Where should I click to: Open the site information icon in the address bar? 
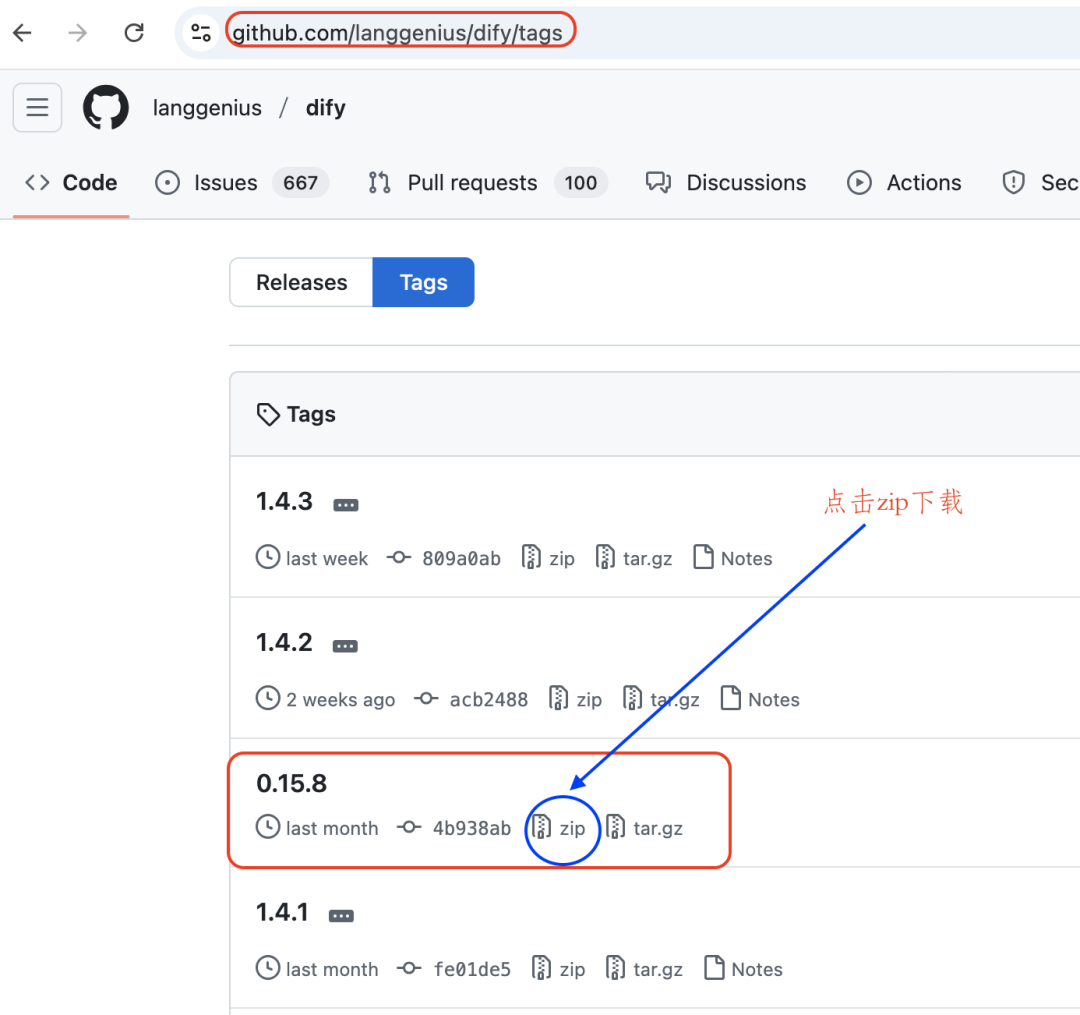coord(200,32)
